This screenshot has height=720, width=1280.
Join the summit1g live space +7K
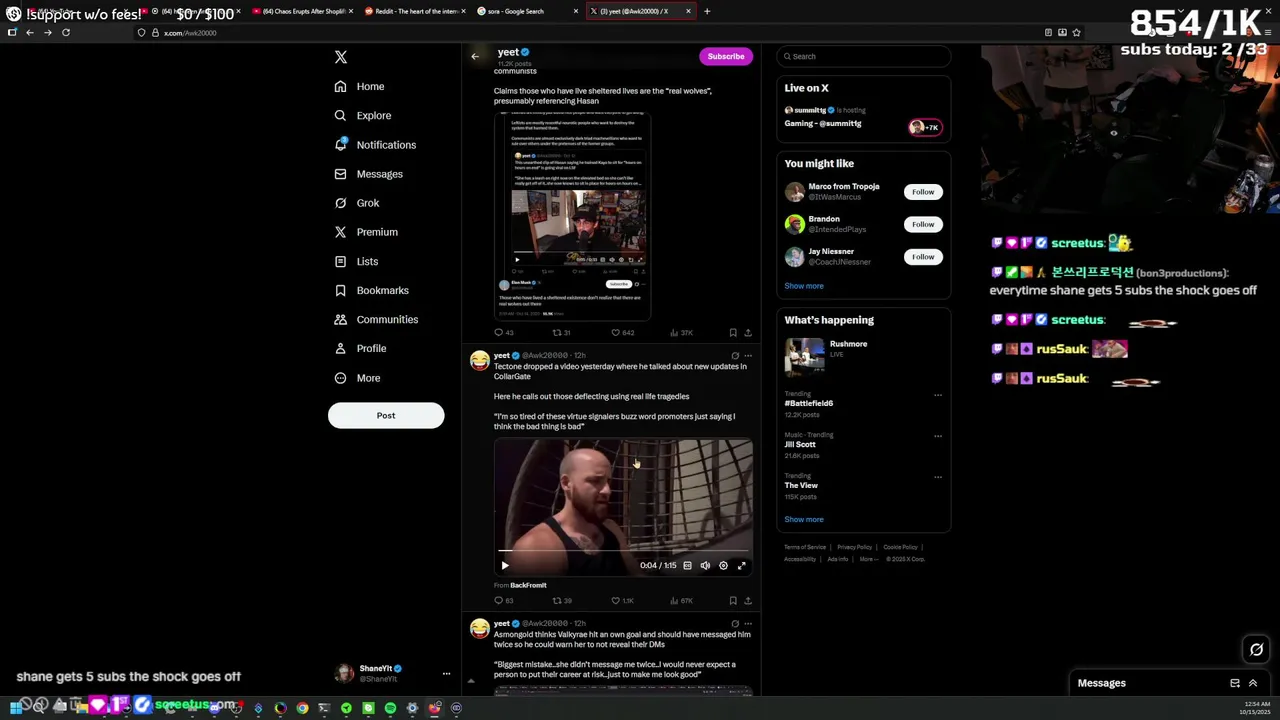[x=925, y=127]
